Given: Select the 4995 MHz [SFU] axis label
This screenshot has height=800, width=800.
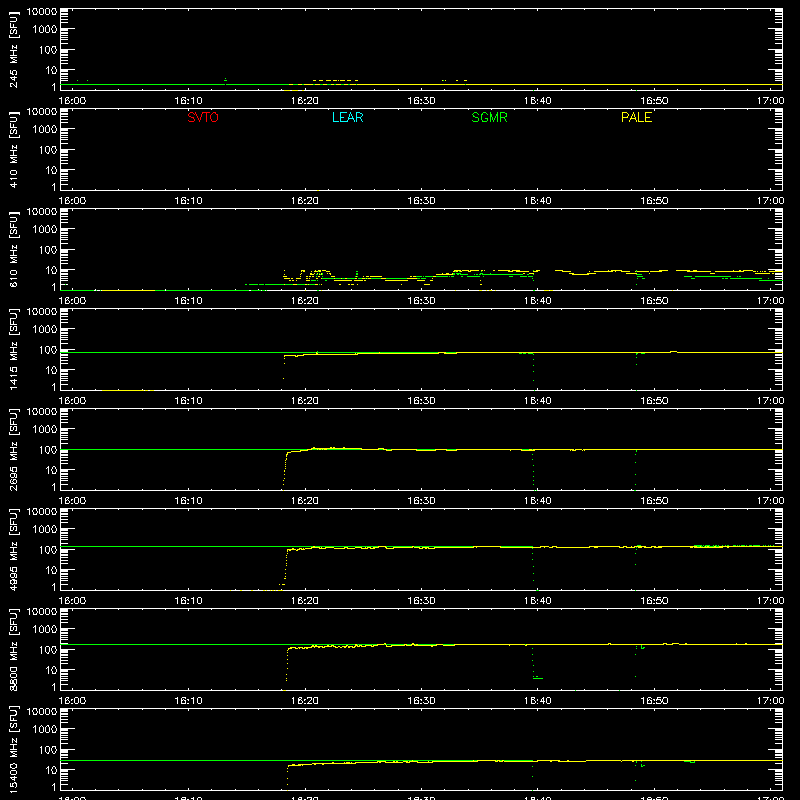Looking at the screenshot, I should (14, 550).
